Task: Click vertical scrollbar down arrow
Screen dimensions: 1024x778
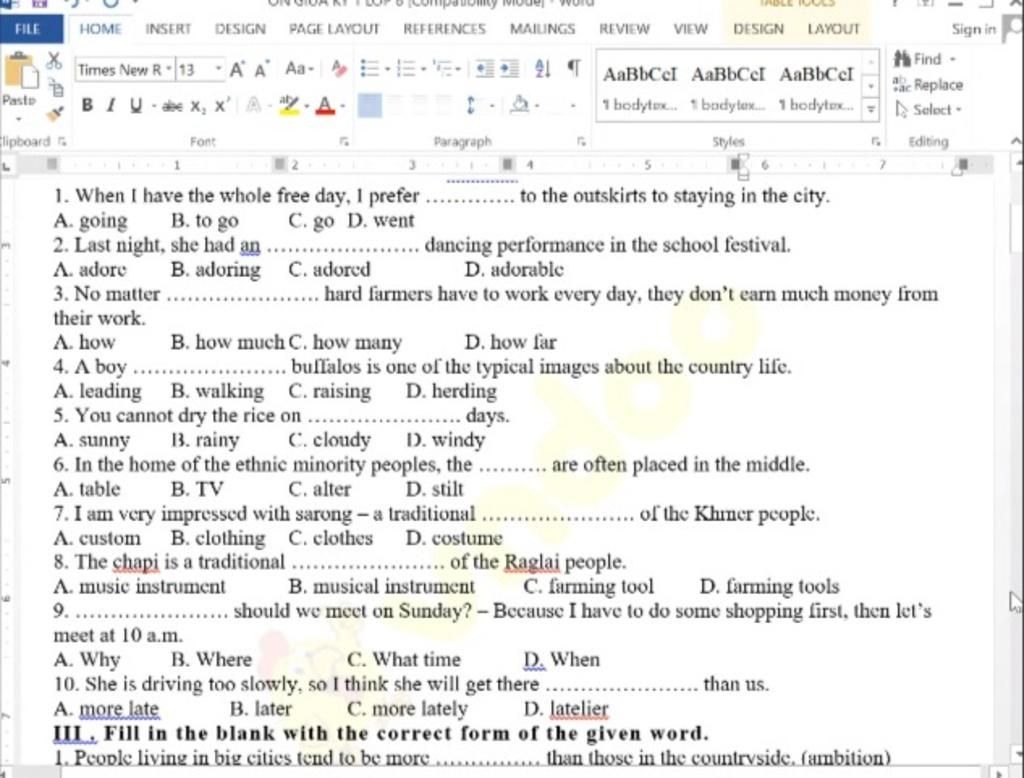Action: pyautogui.click(x=1016, y=753)
